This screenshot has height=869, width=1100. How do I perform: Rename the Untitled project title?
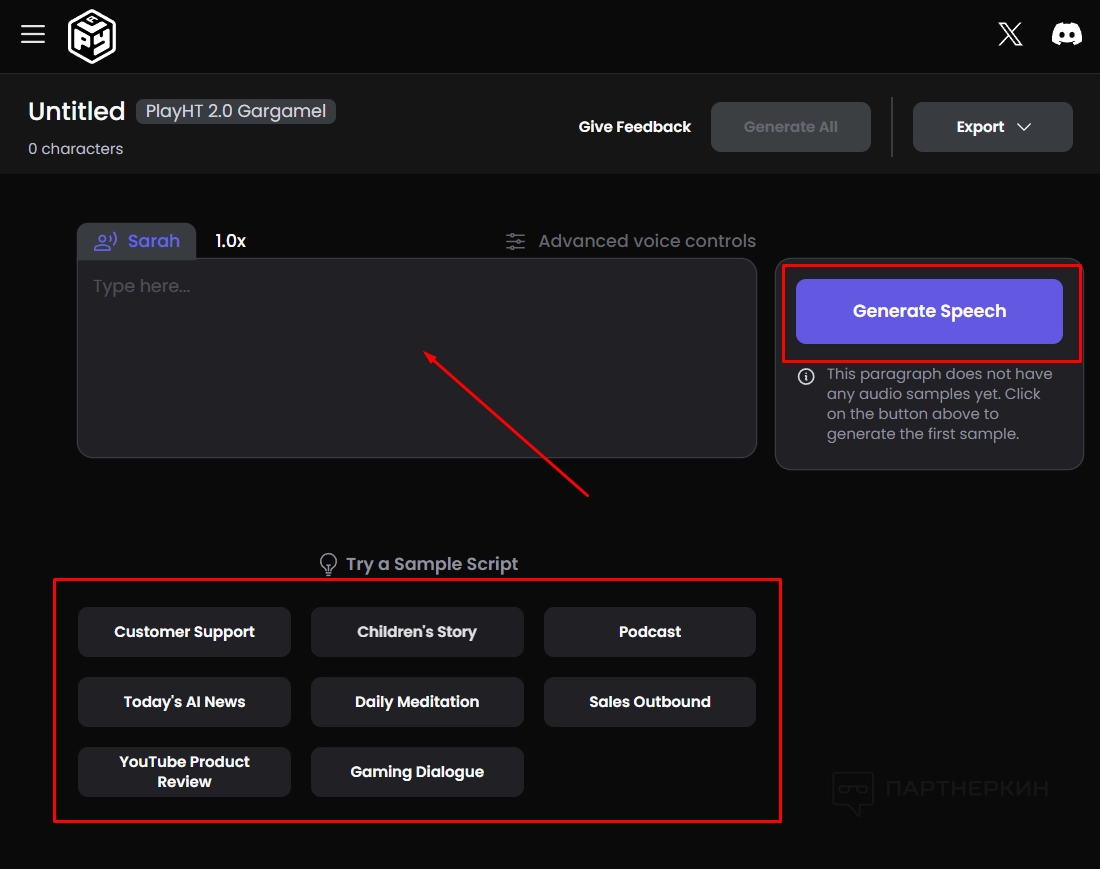[x=76, y=111]
